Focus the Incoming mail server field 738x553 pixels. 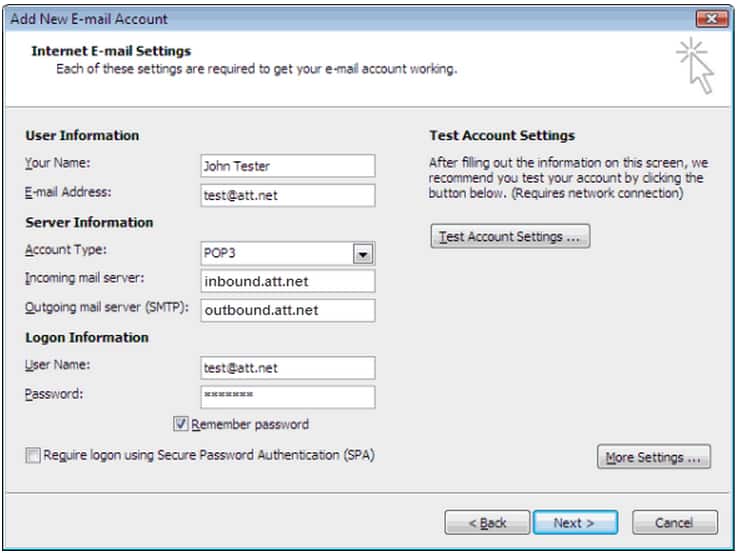pos(288,282)
